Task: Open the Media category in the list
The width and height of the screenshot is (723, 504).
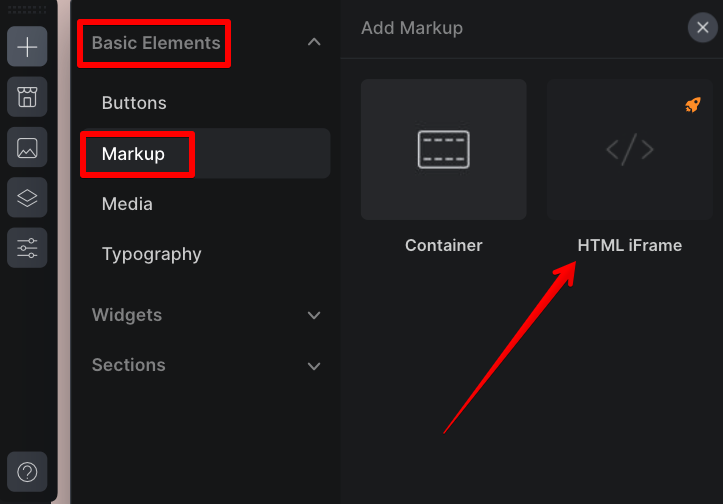Action: (x=127, y=204)
